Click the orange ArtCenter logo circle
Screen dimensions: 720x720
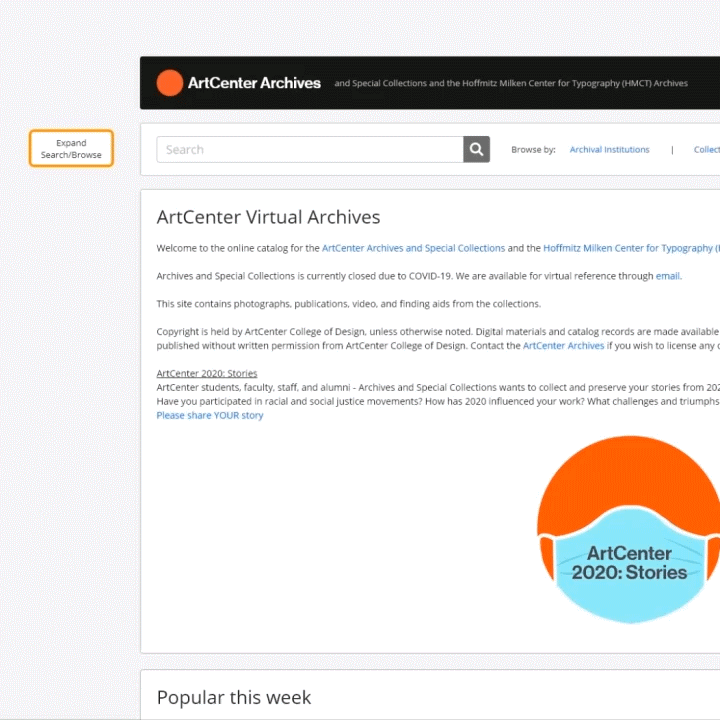tap(170, 83)
